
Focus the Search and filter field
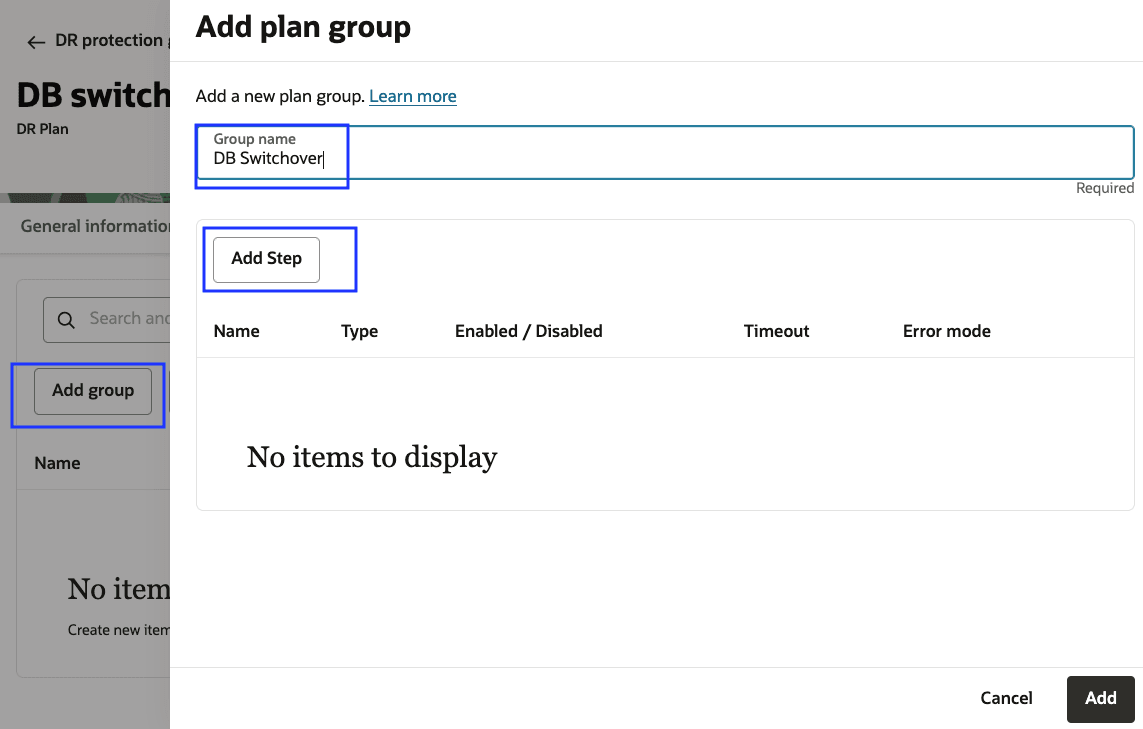[130, 319]
